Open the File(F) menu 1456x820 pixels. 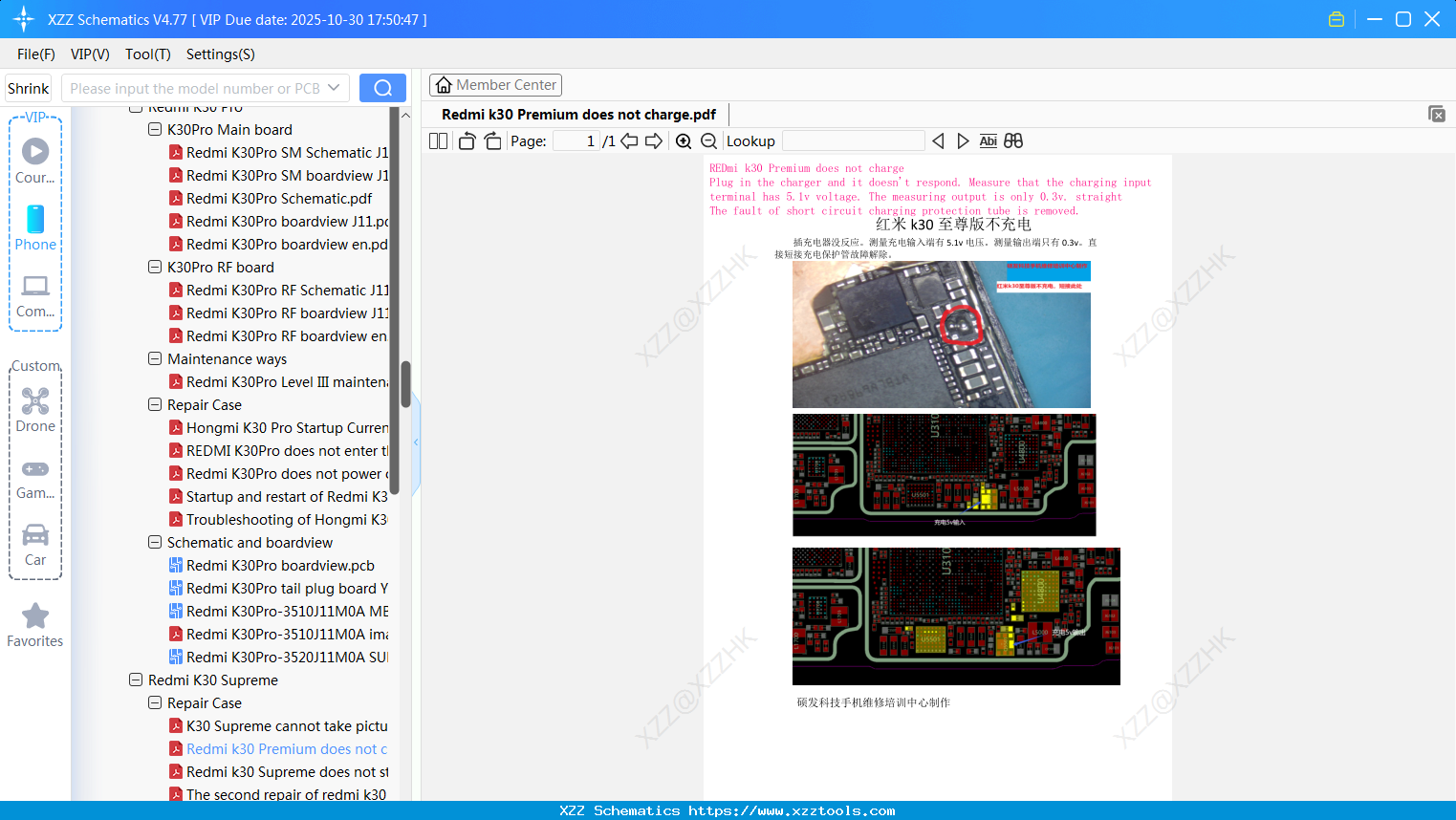[x=36, y=54]
